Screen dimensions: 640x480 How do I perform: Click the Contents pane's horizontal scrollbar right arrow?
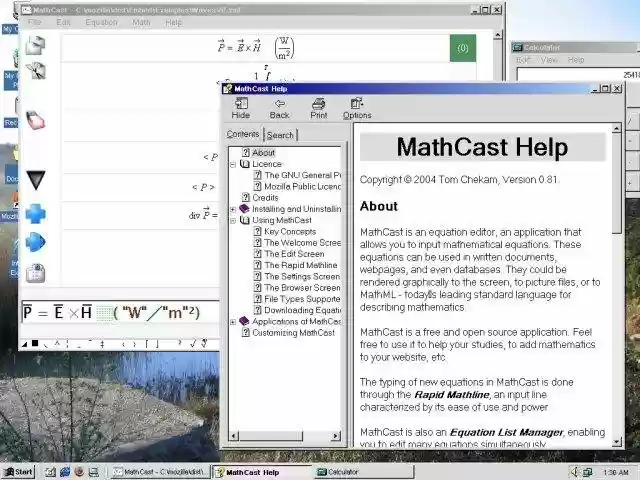(336, 436)
